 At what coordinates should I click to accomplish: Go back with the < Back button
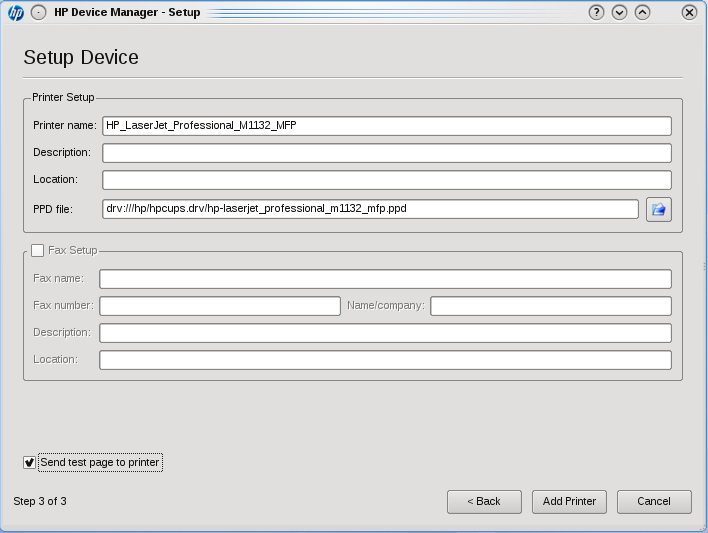click(484, 502)
